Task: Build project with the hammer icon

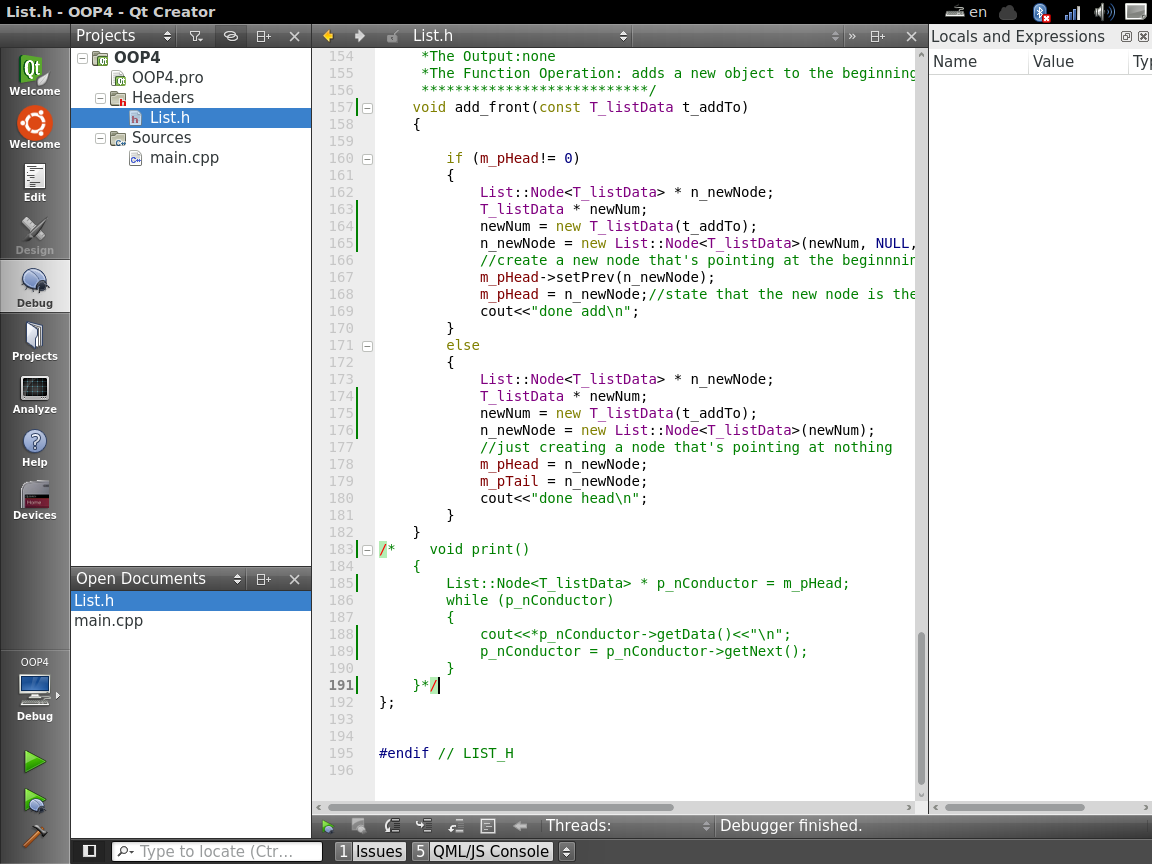Action: click(x=35, y=836)
